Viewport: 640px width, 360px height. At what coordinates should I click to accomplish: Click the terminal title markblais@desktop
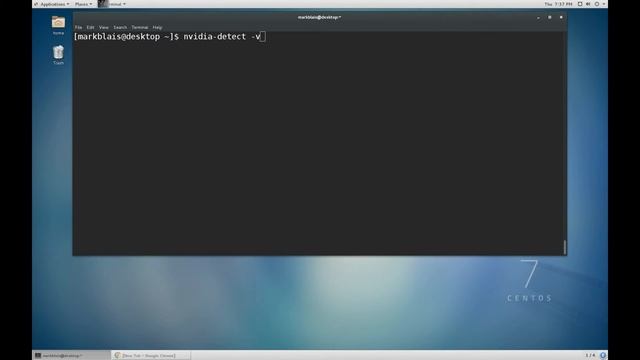pos(319,18)
